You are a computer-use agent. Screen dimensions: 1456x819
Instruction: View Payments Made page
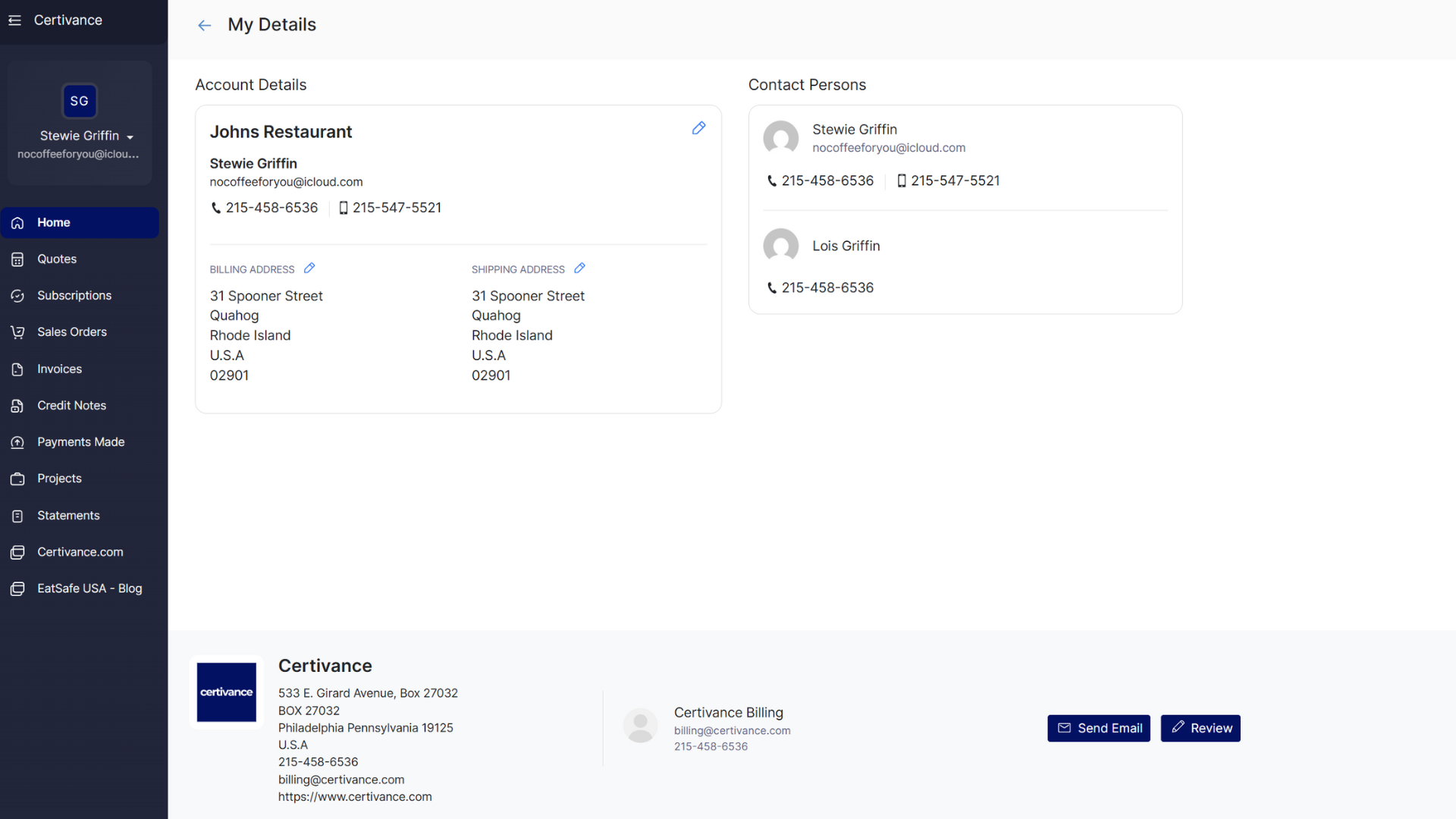click(x=80, y=442)
